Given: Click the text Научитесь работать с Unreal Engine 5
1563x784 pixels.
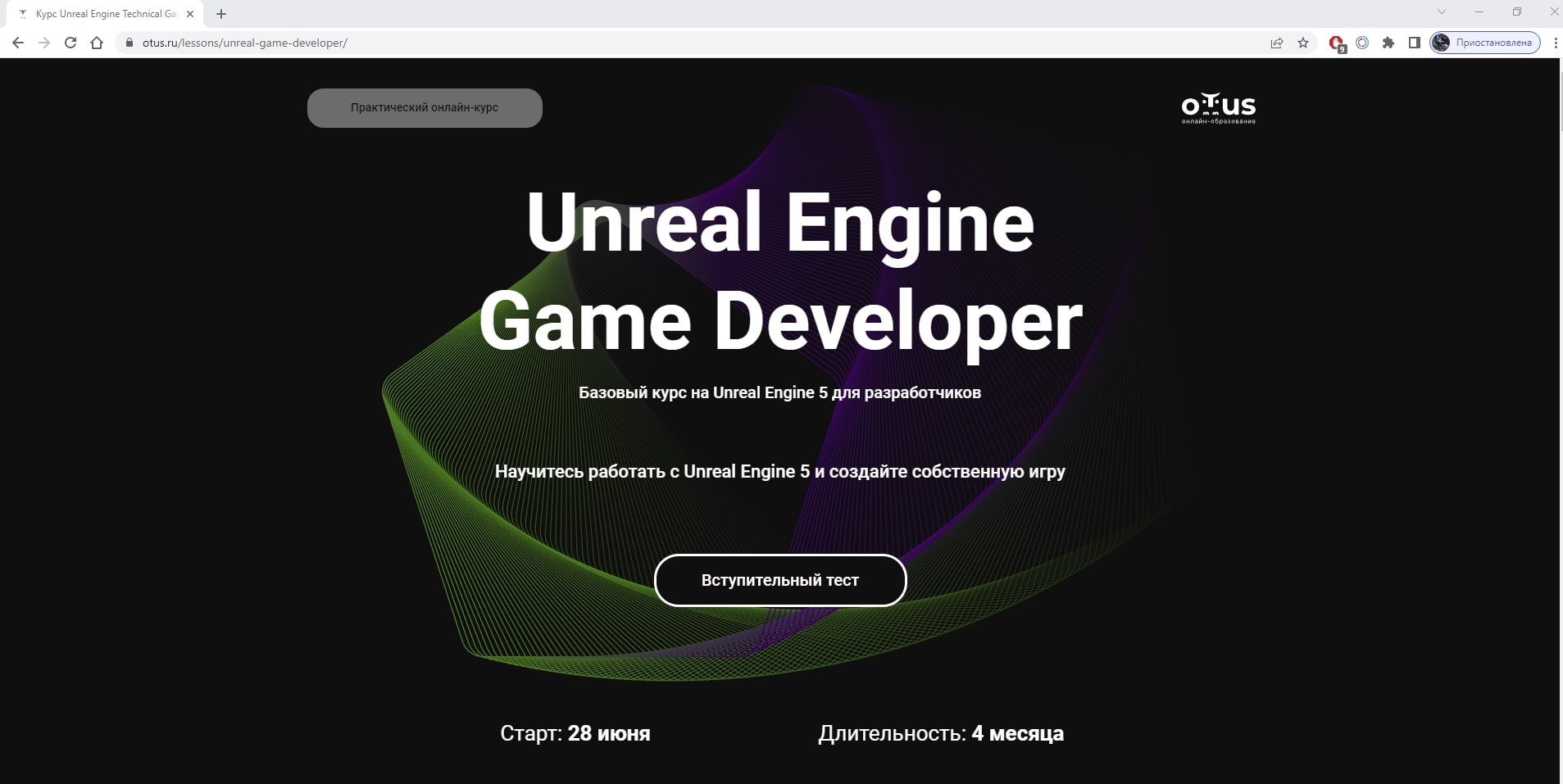Looking at the screenshot, I should (x=780, y=471).
